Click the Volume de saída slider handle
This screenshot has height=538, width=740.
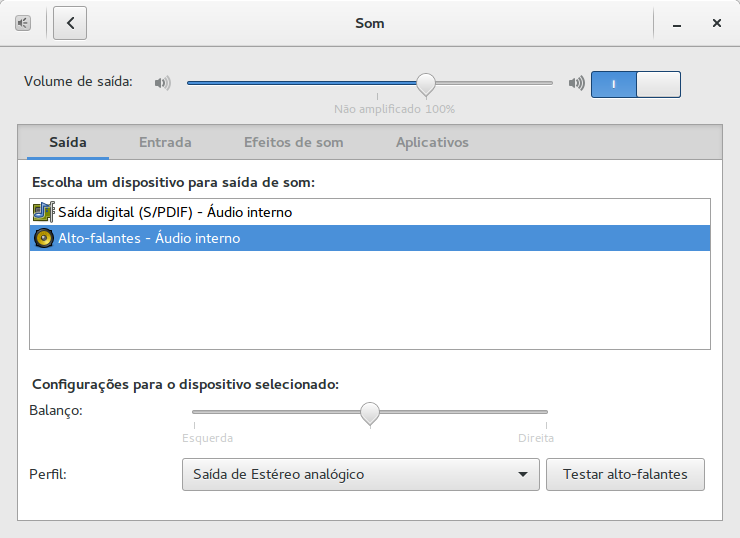click(426, 84)
